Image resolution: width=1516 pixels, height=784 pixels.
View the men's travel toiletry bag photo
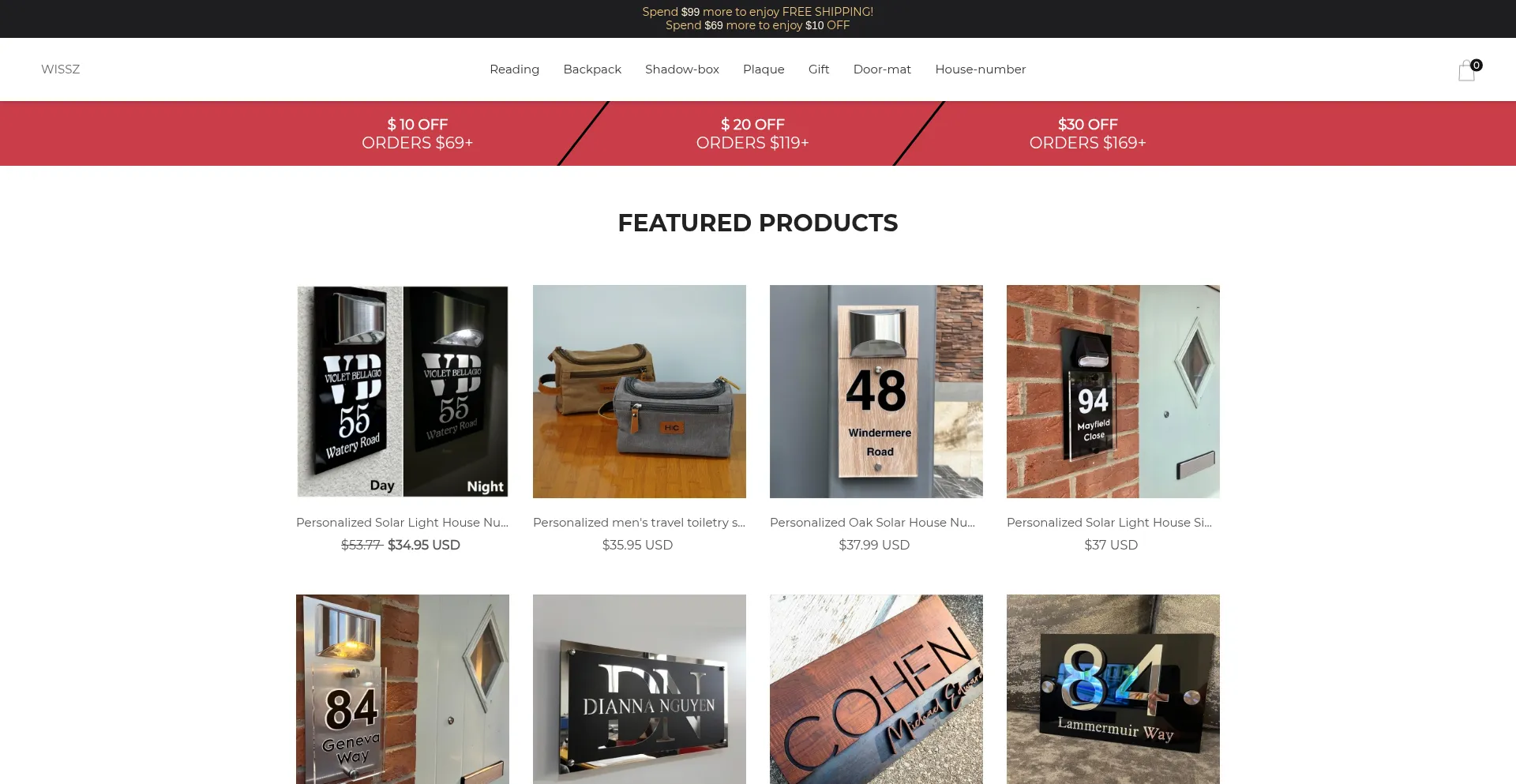640,392
